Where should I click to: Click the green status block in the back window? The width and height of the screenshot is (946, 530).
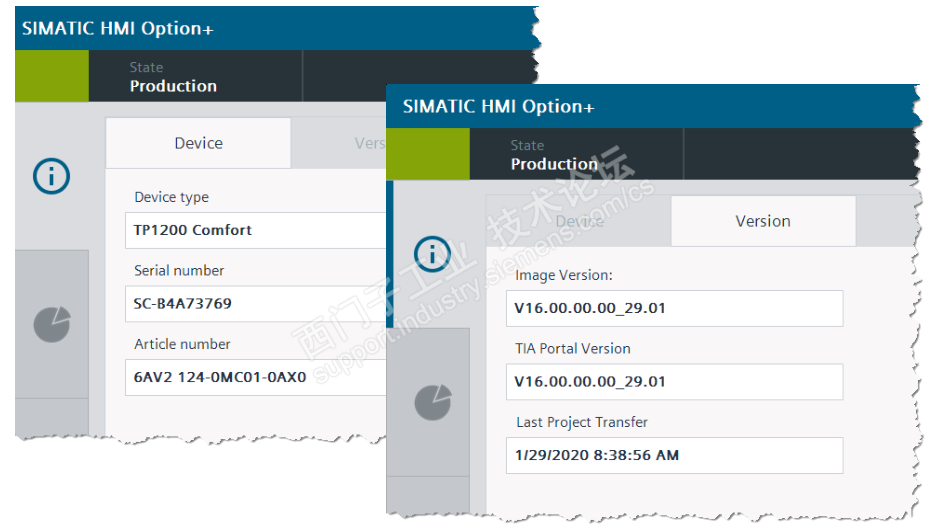(52, 76)
